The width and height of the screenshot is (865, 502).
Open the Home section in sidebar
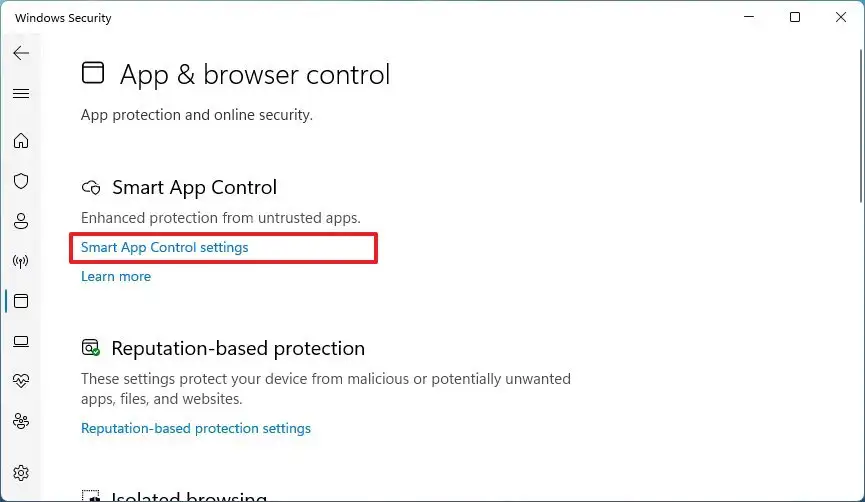pos(21,141)
